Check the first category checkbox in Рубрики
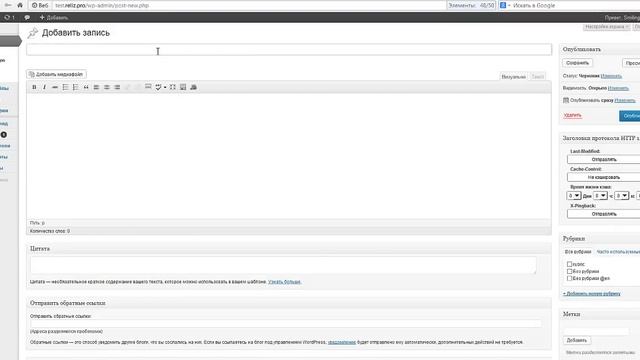 coord(569,264)
